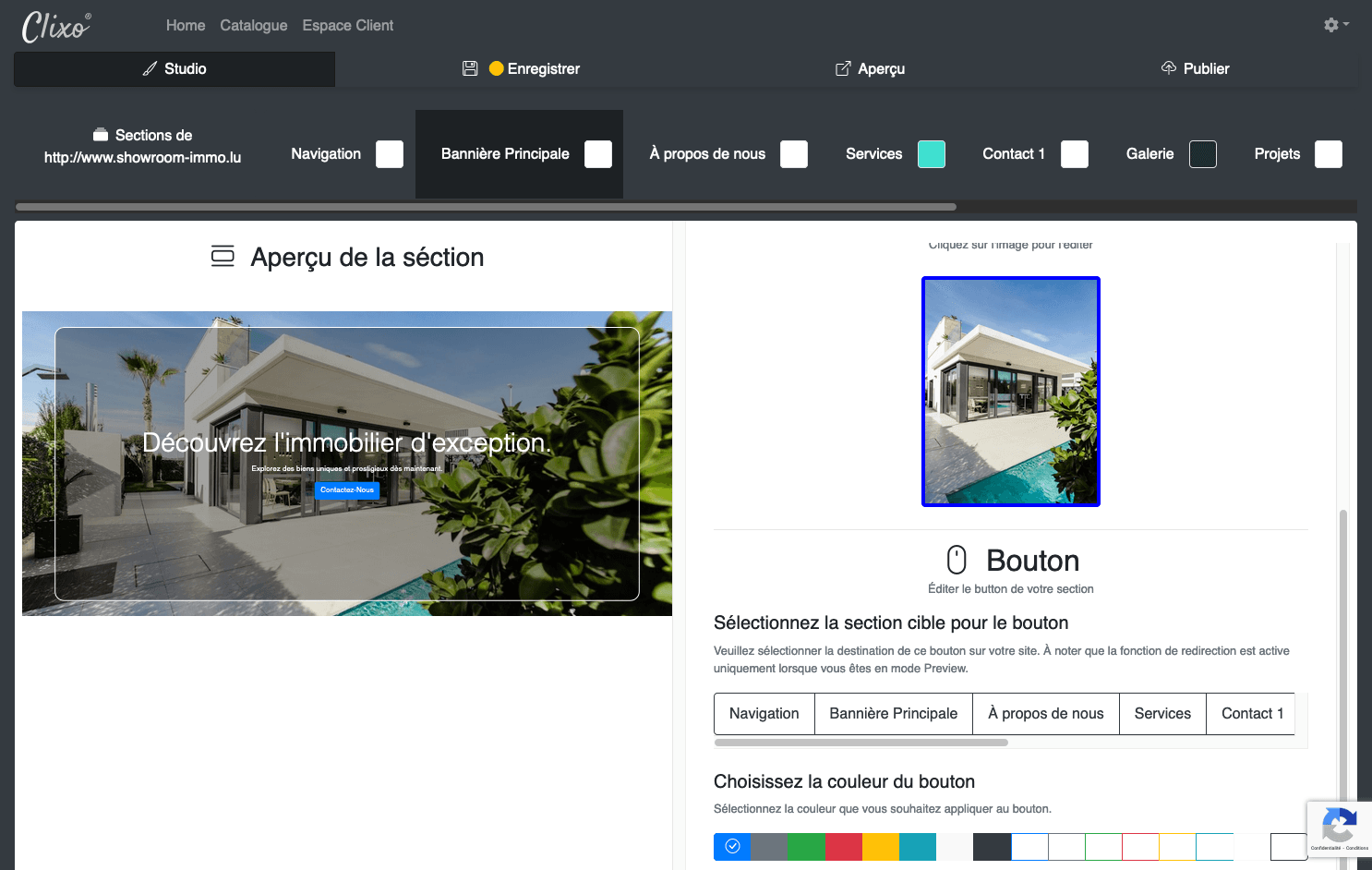Viewport: 1372px width, 870px height.
Task: Select the red button color
Action: click(844, 847)
